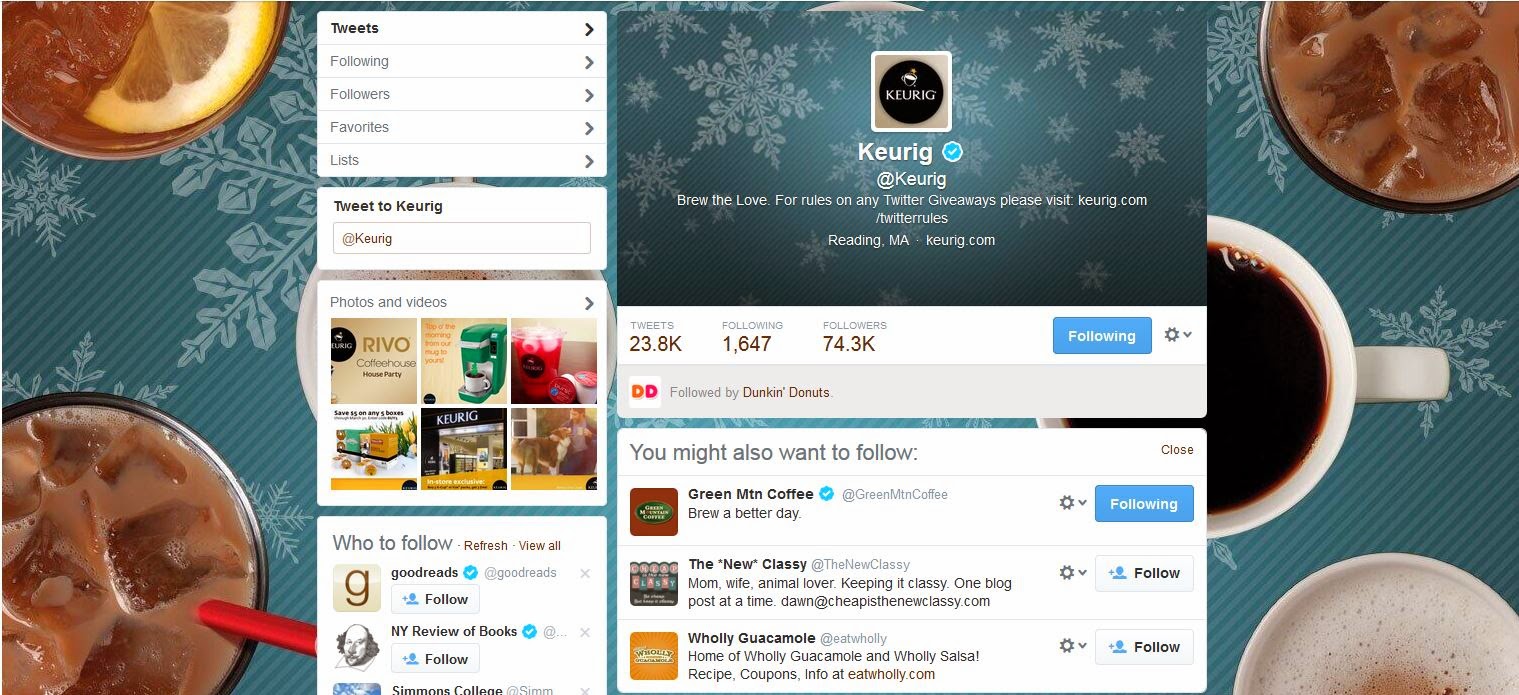
Task: Open the RIVO Coffeehouse photo thumbnail
Action: pyautogui.click(x=374, y=360)
